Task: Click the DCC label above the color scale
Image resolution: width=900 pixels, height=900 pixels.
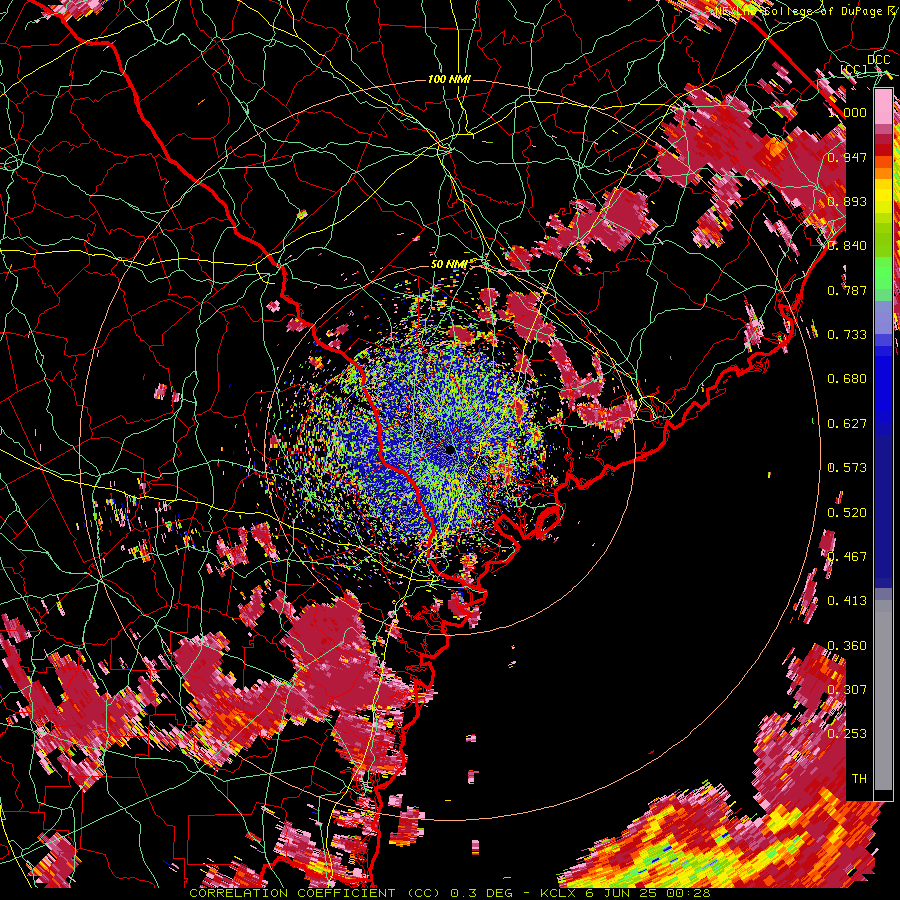Action: [x=878, y=60]
